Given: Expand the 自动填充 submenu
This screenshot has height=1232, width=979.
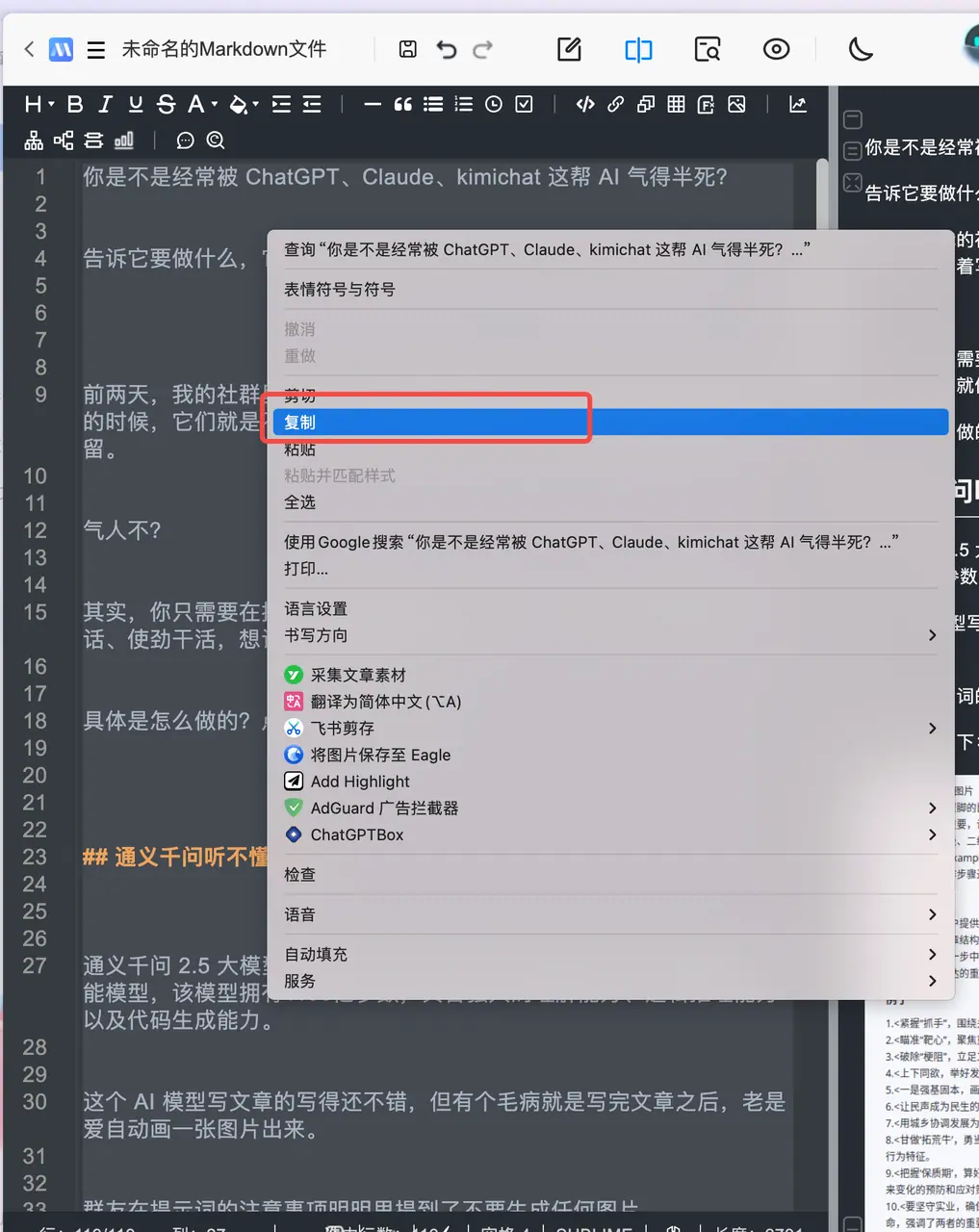Looking at the screenshot, I should click(610, 955).
